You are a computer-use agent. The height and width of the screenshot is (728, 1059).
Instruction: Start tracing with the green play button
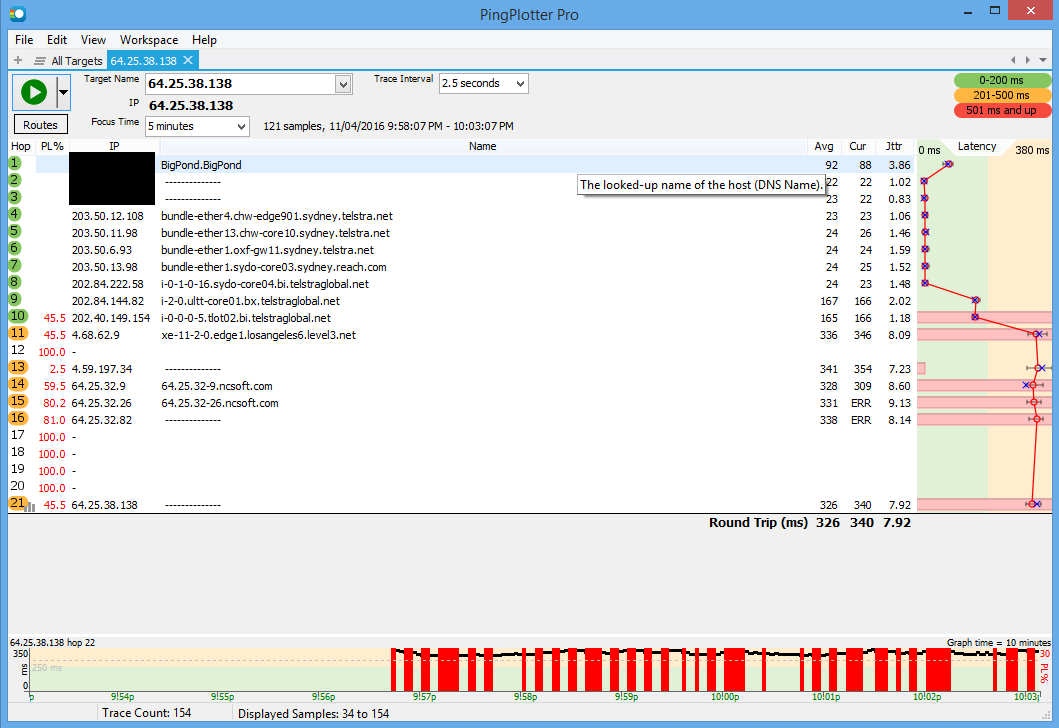(34, 93)
